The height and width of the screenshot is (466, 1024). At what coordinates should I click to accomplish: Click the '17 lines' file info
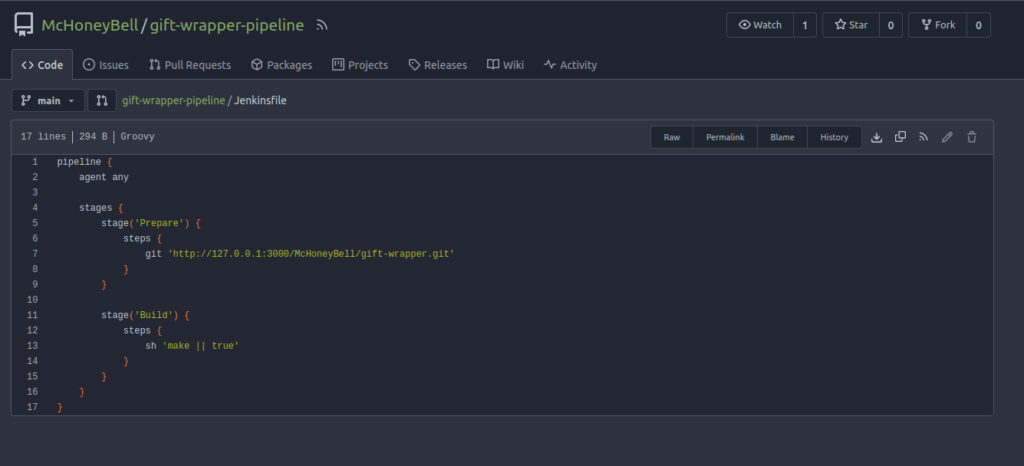(x=43, y=137)
